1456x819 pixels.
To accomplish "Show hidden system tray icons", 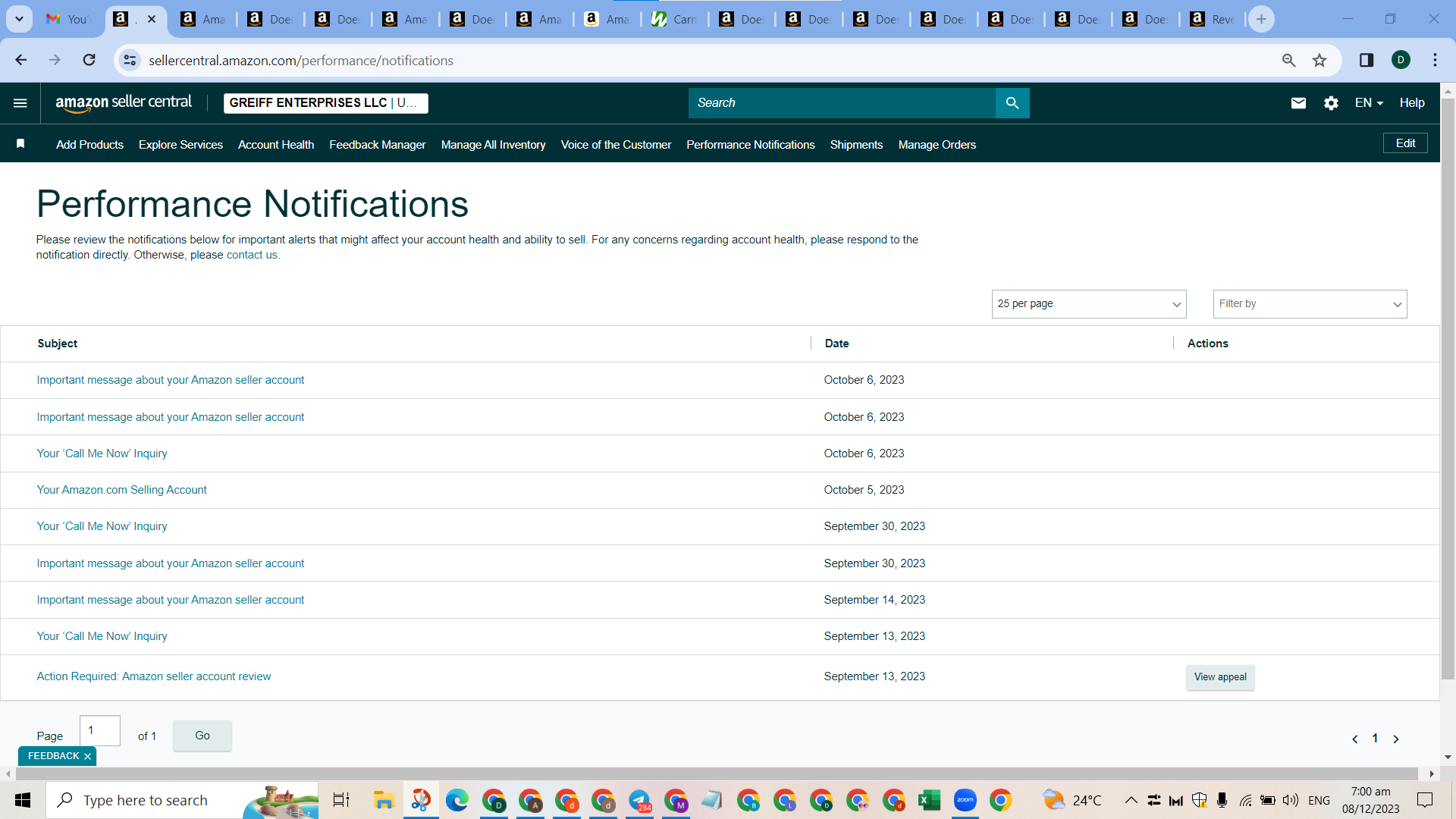I will coord(1131,800).
